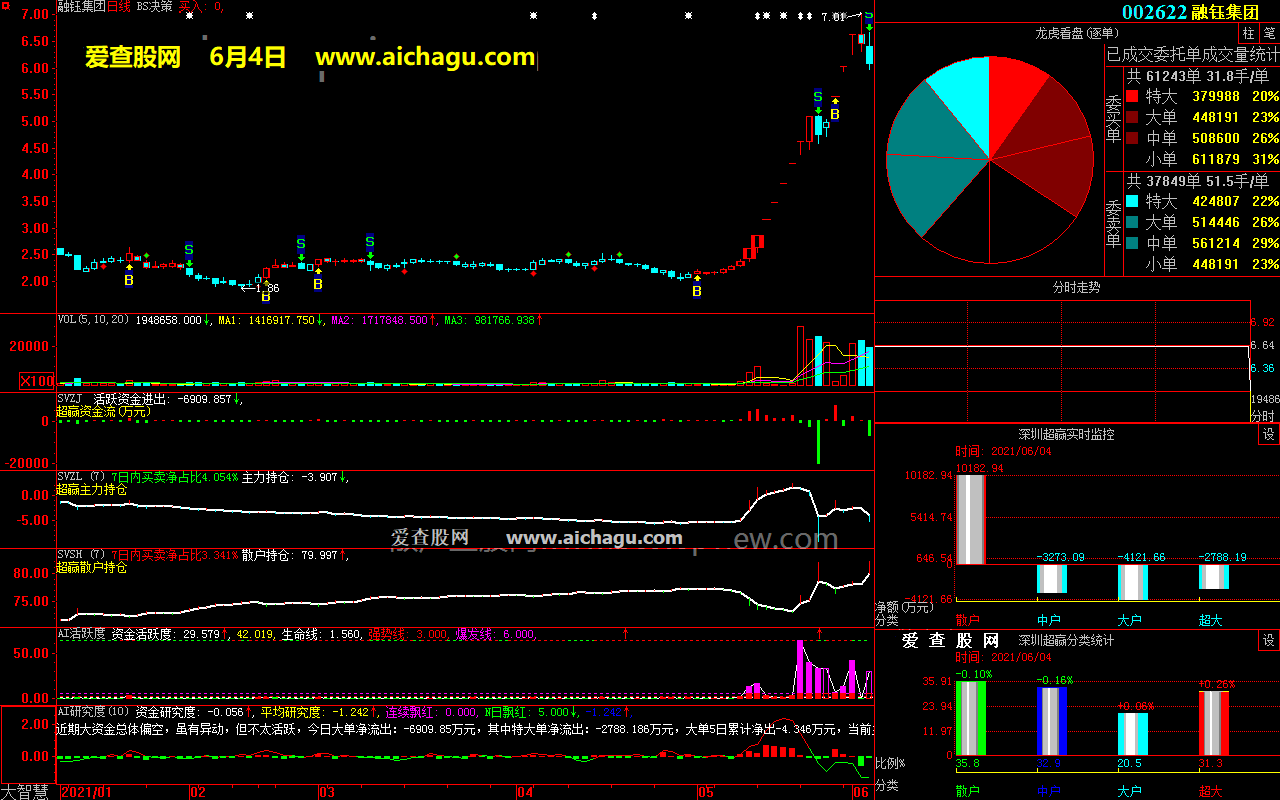Click the 1.86 low price label
Viewport: 1280px width, 800px height.
click(267, 288)
